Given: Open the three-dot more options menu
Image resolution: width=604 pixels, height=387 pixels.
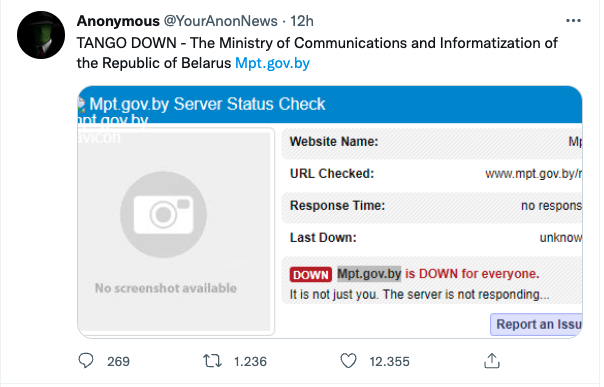Looking at the screenshot, I should [573, 21].
